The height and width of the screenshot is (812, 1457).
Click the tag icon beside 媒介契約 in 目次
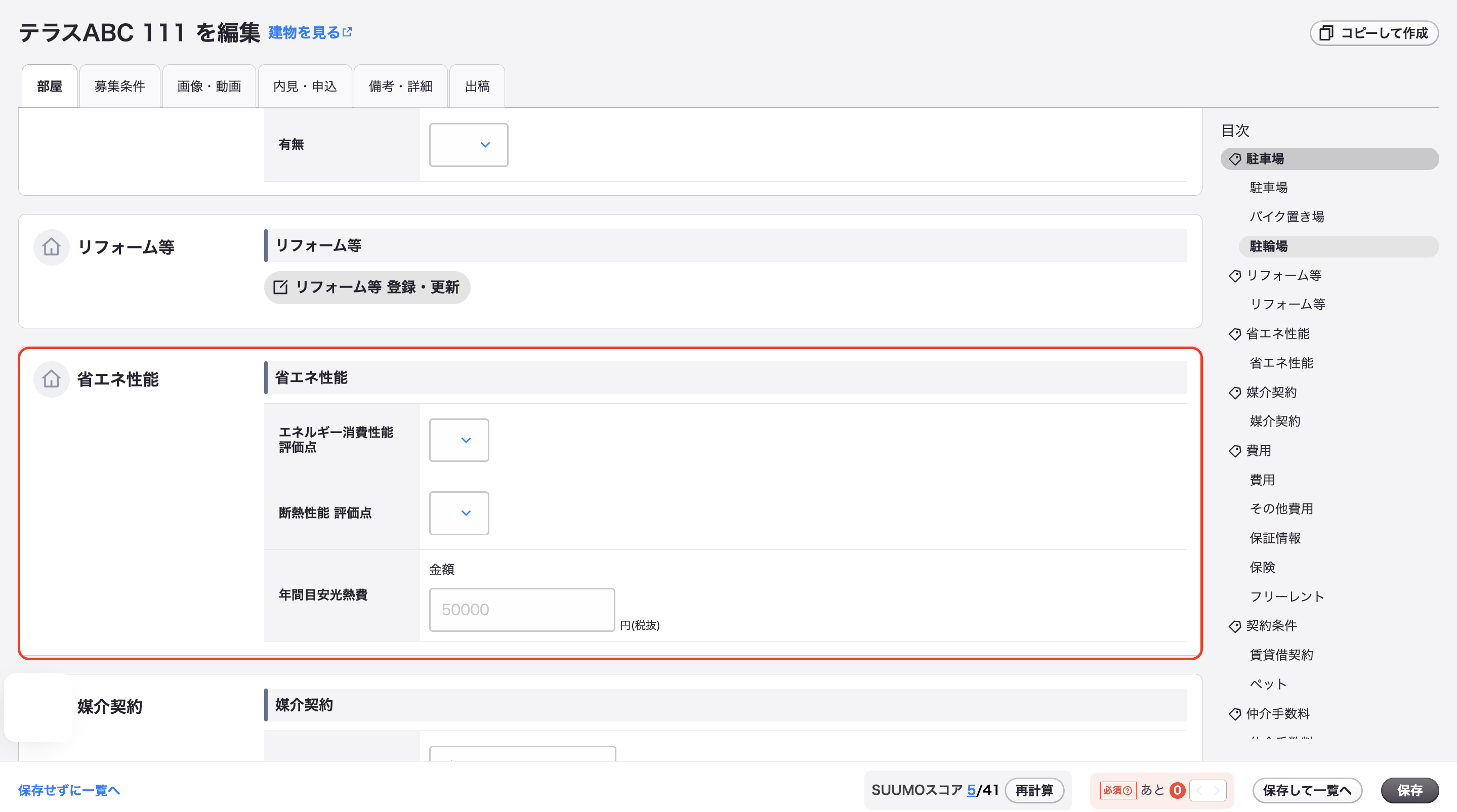pyautogui.click(x=1235, y=393)
